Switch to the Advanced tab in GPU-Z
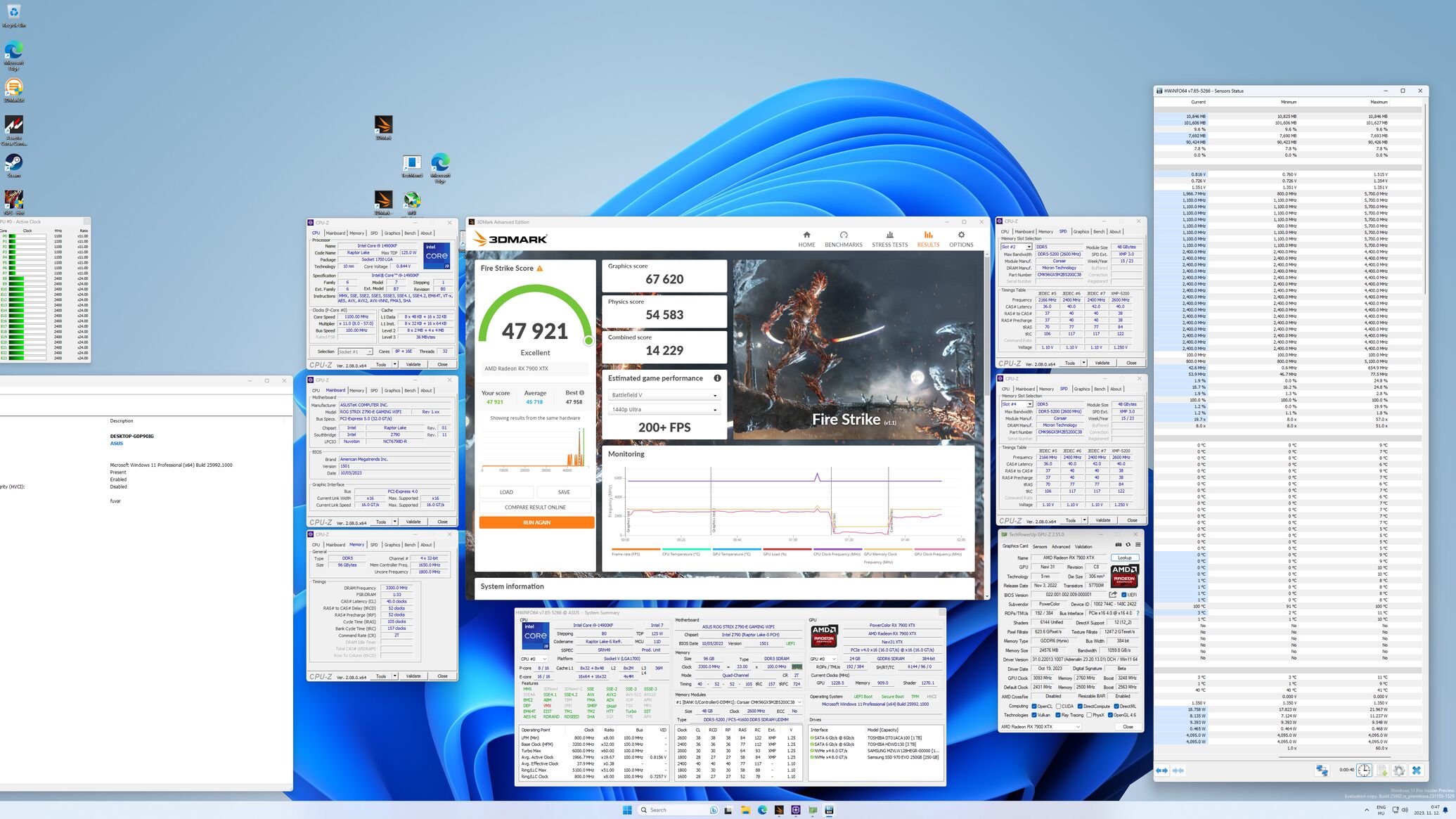The width and height of the screenshot is (1456, 819). coord(1061,546)
